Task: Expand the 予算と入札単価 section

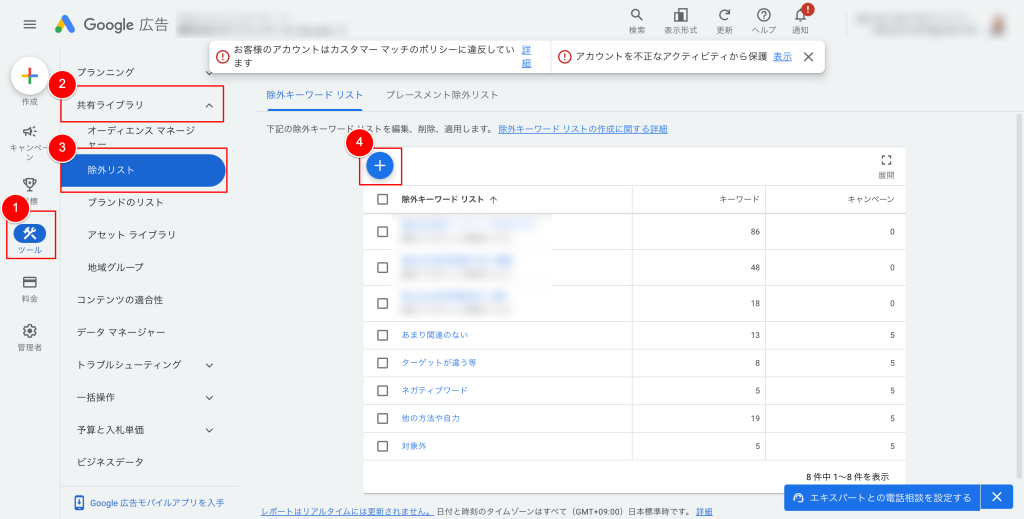Action: tap(209, 430)
